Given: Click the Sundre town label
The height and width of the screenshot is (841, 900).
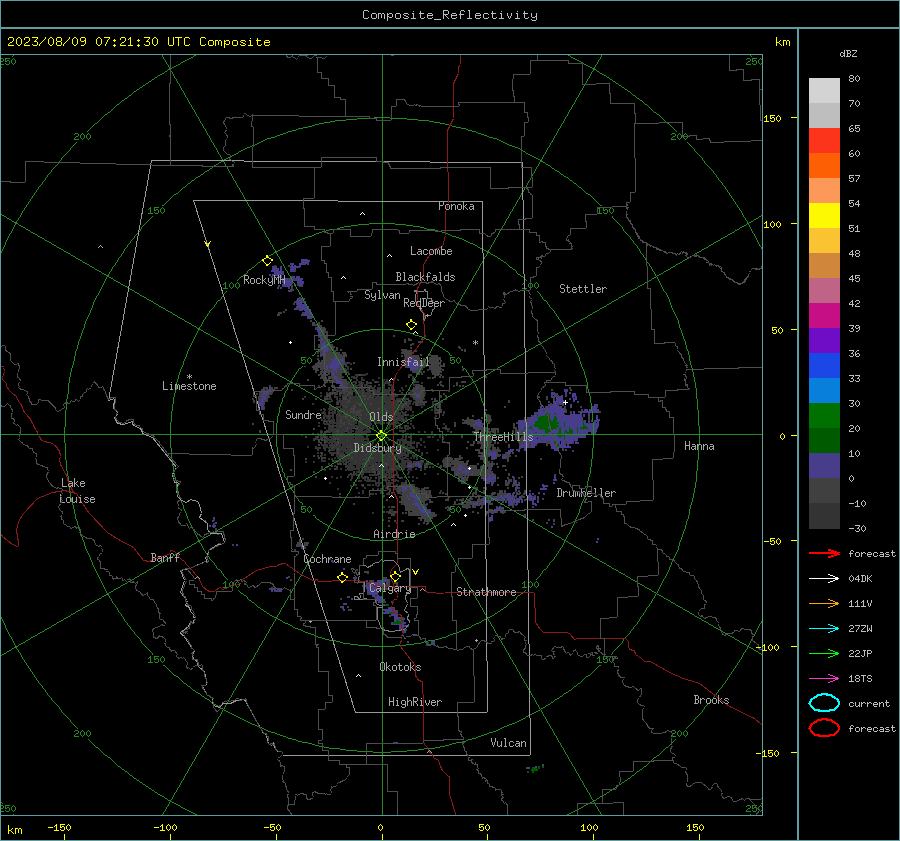Looking at the screenshot, I should point(303,414).
